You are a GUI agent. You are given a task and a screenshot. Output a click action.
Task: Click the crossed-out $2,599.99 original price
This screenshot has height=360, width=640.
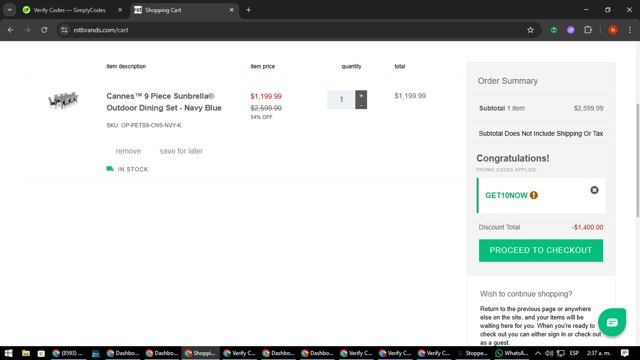266,108
